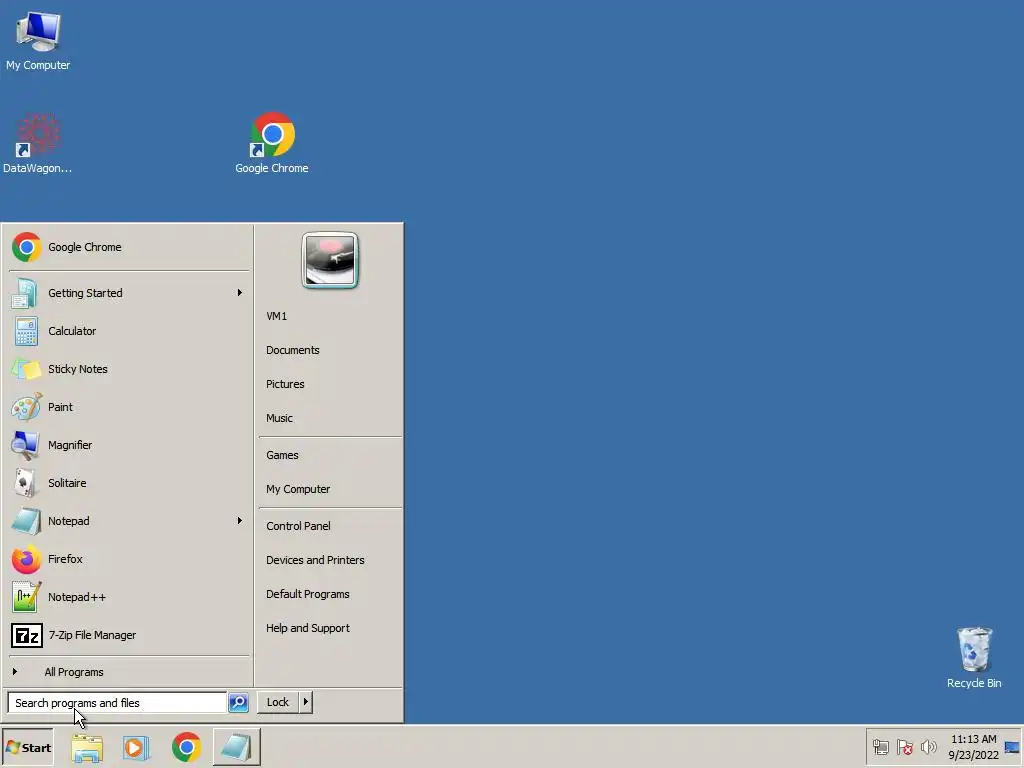Screen dimensions: 1024x768
Task: Click the Show Desktop button
Action: click(x=1012, y=747)
